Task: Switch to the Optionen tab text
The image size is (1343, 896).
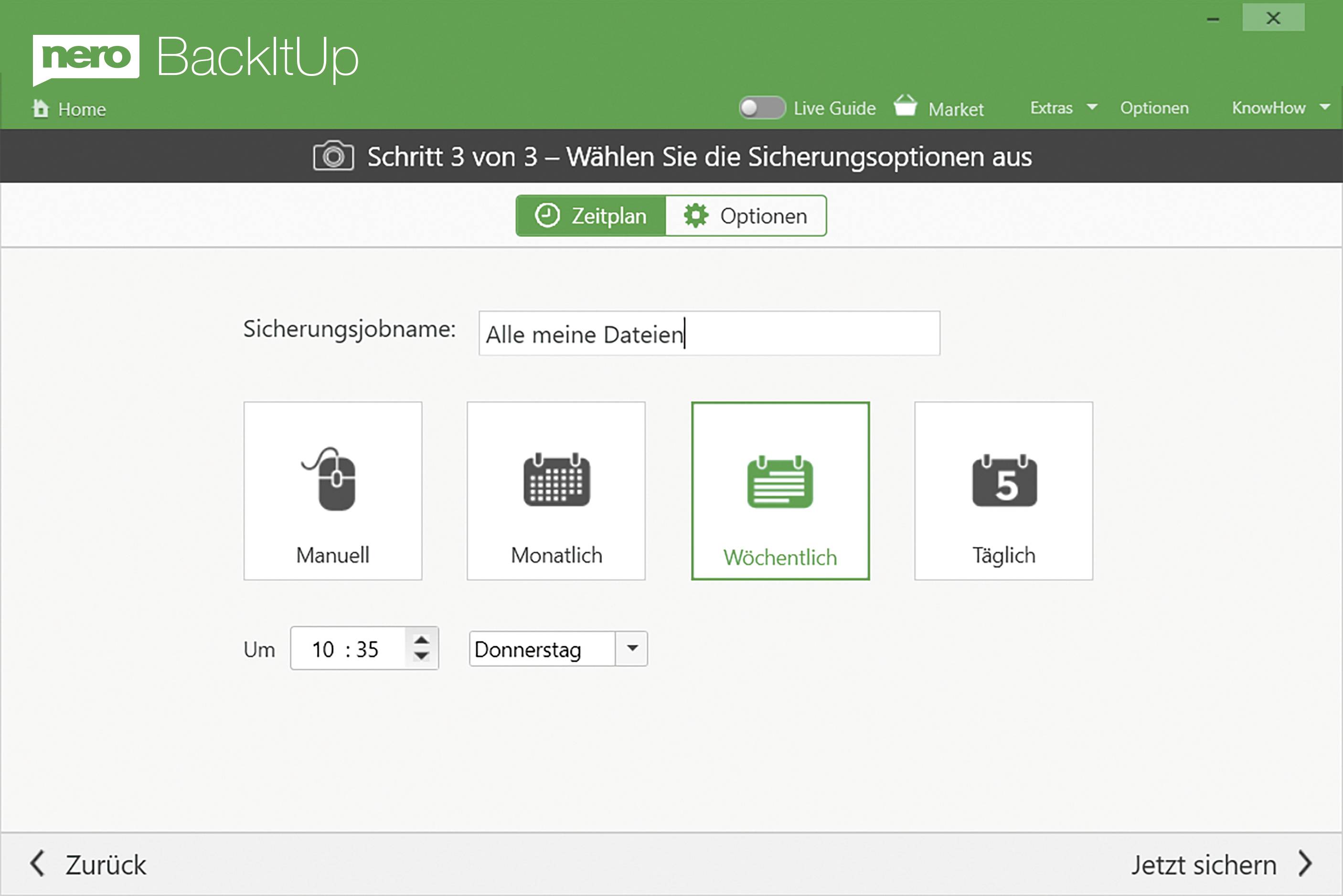Action: (x=764, y=216)
